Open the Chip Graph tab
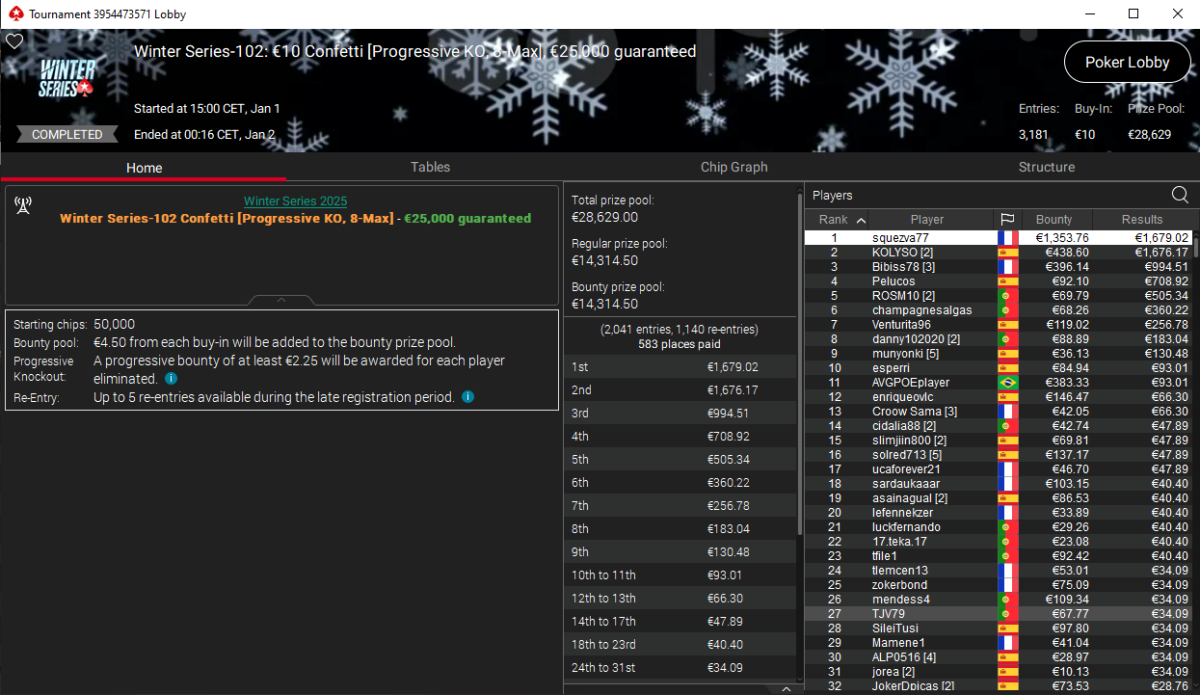1200x695 pixels. tap(734, 167)
